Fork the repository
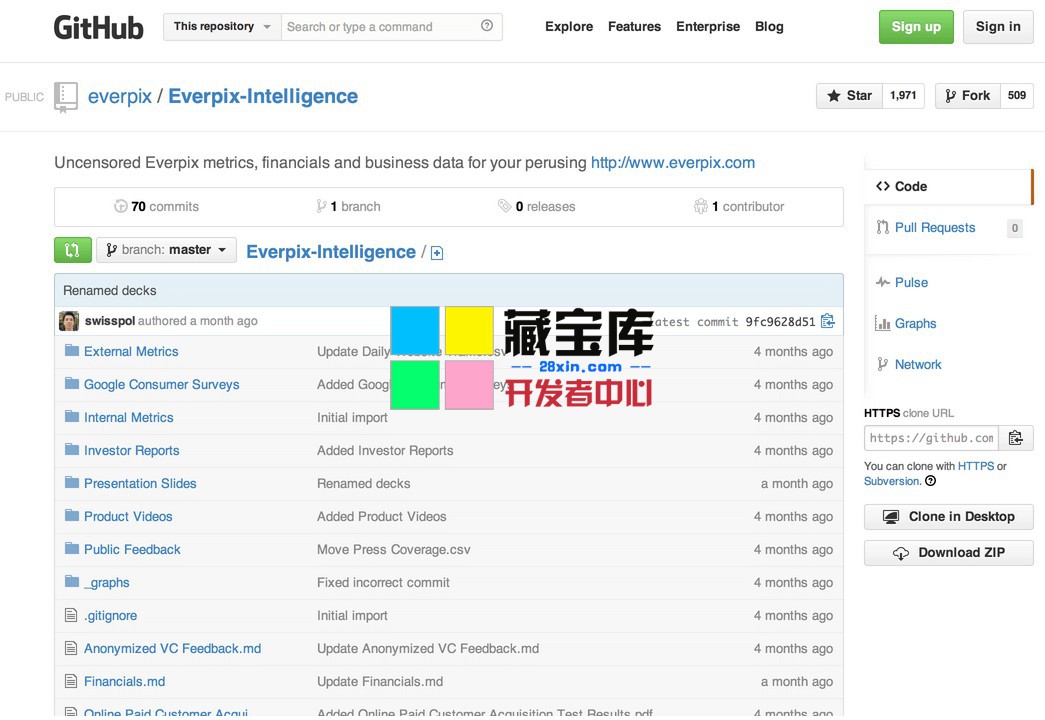1045x720 pixels. pos(966,96)
